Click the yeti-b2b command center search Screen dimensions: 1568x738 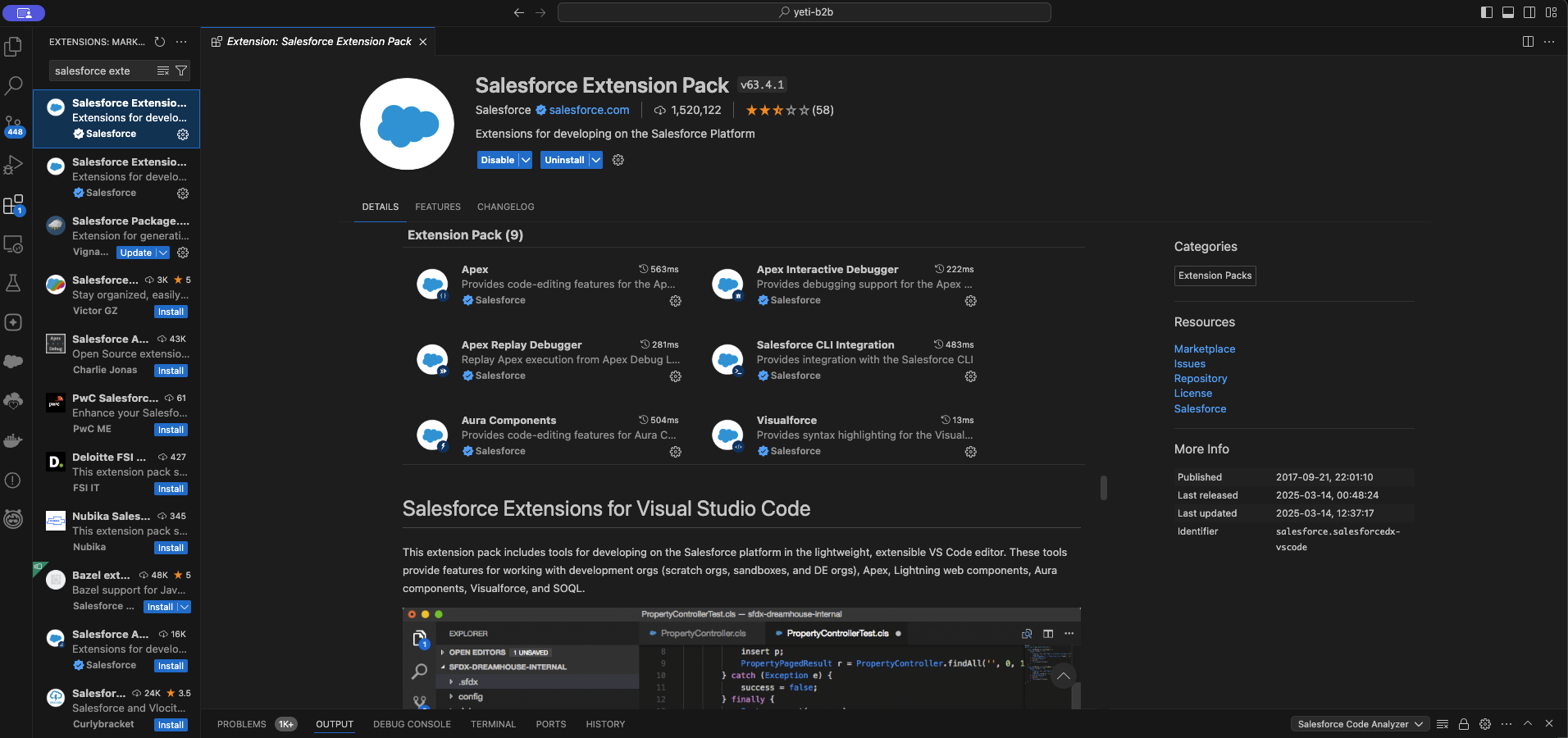tap(804, 12)
